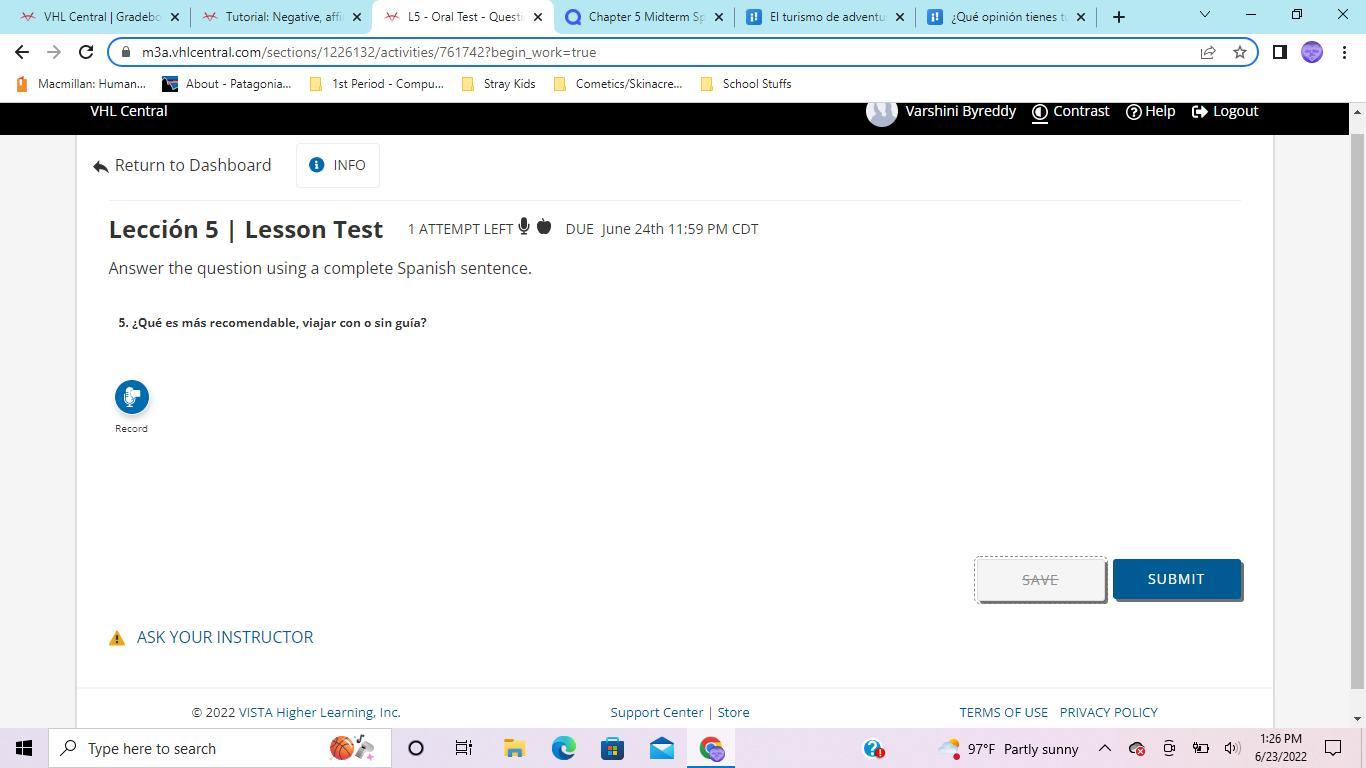Viewport: 1366px width, 768px height.
Task: Open Store footer link
Action: [733, 712]
